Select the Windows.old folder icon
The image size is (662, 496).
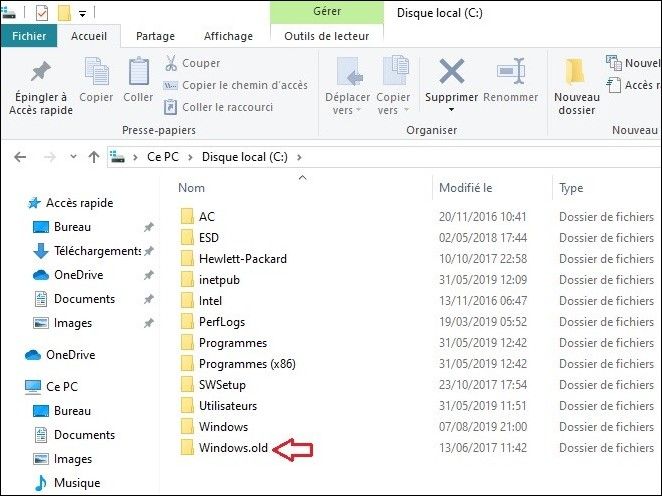coord(187,447)
